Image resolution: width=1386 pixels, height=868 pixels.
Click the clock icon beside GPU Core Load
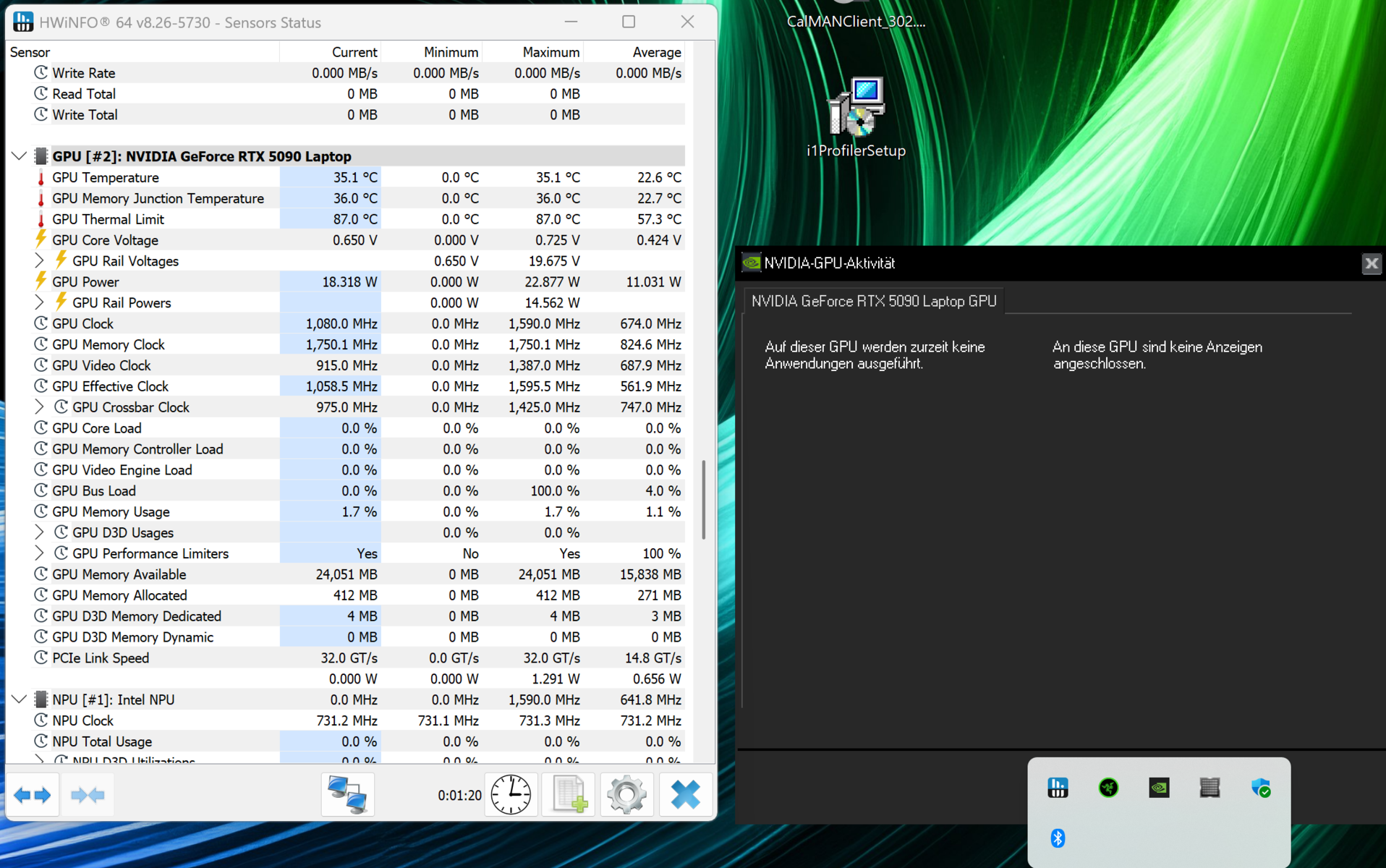coord(41,428)
